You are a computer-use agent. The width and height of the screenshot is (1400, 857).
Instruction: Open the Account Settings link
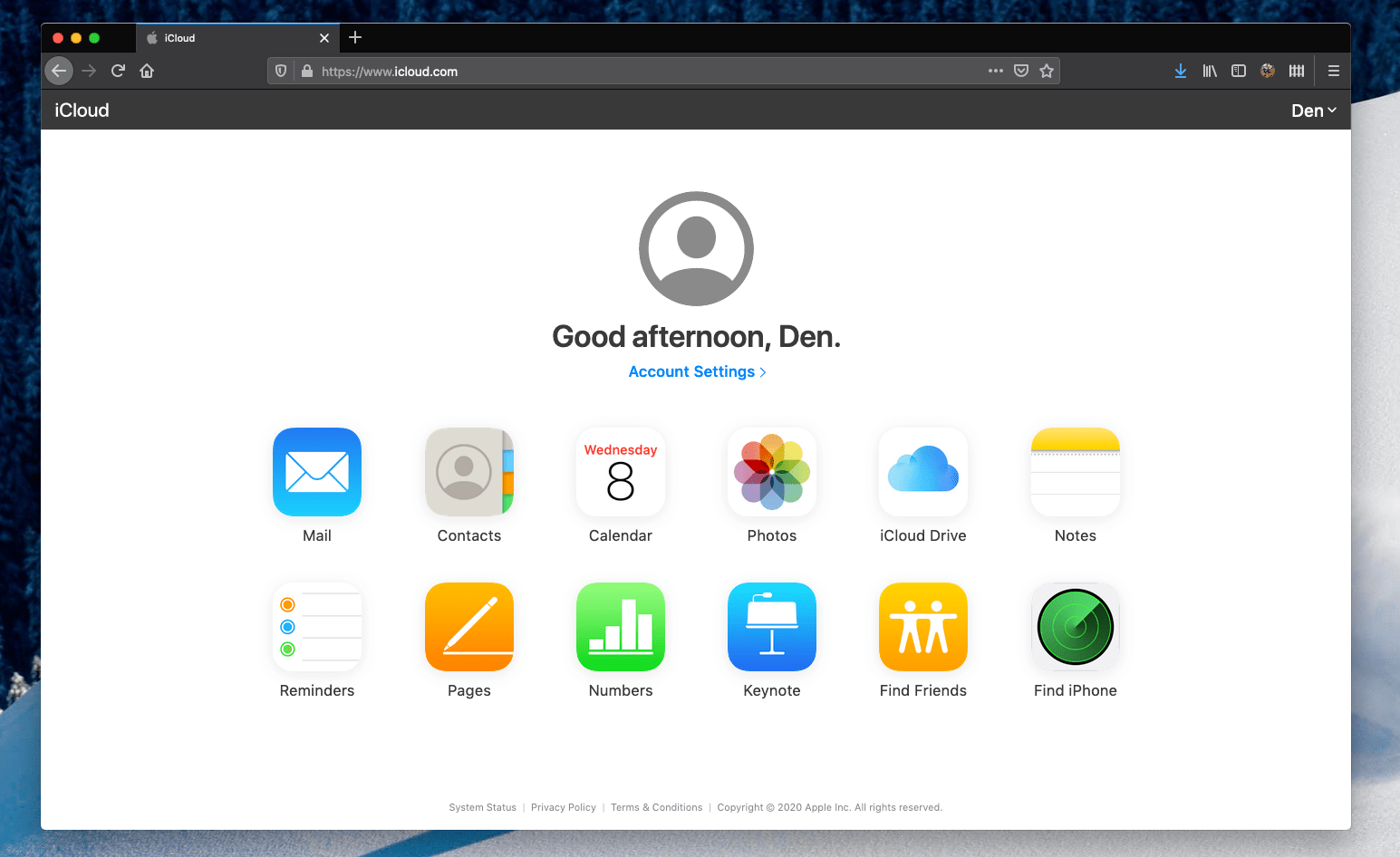coord(698,371)
